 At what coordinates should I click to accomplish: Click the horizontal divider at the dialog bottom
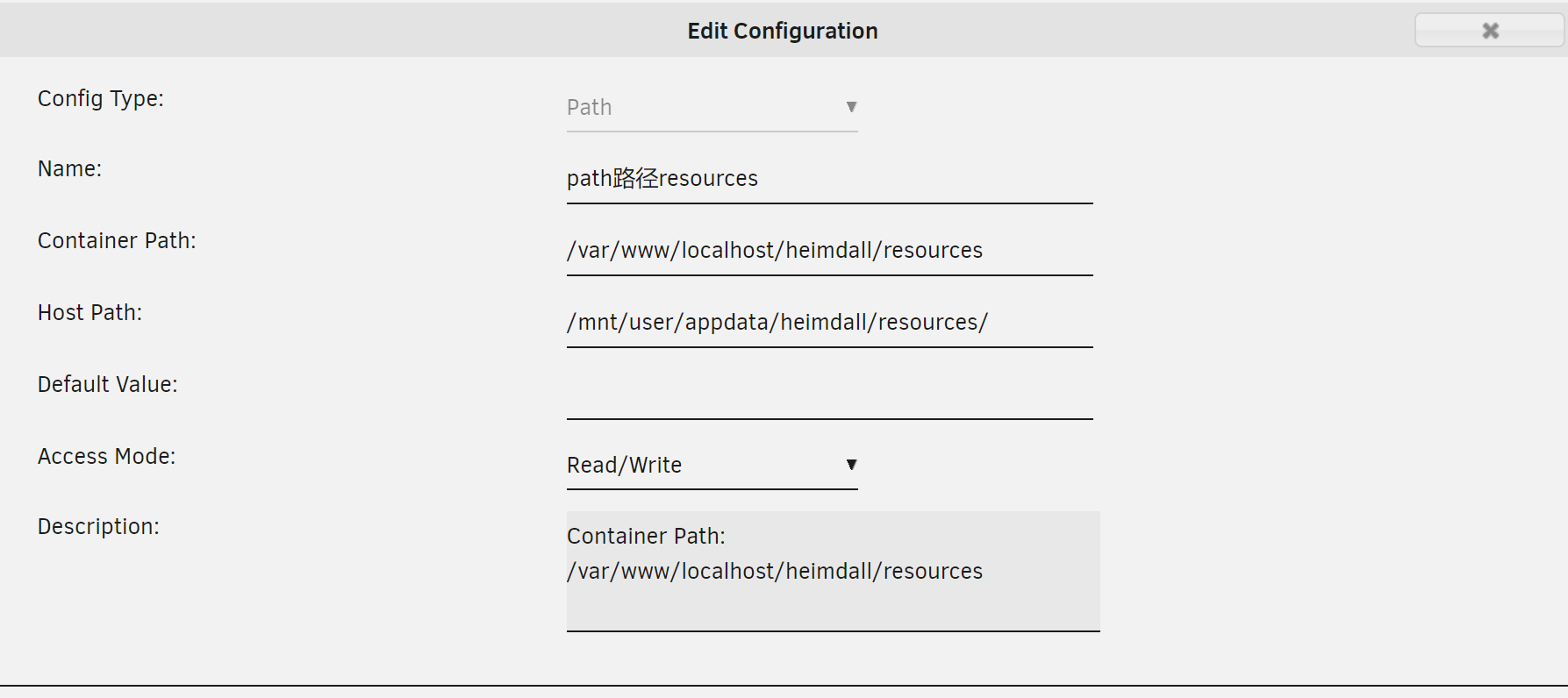point(784,686)
